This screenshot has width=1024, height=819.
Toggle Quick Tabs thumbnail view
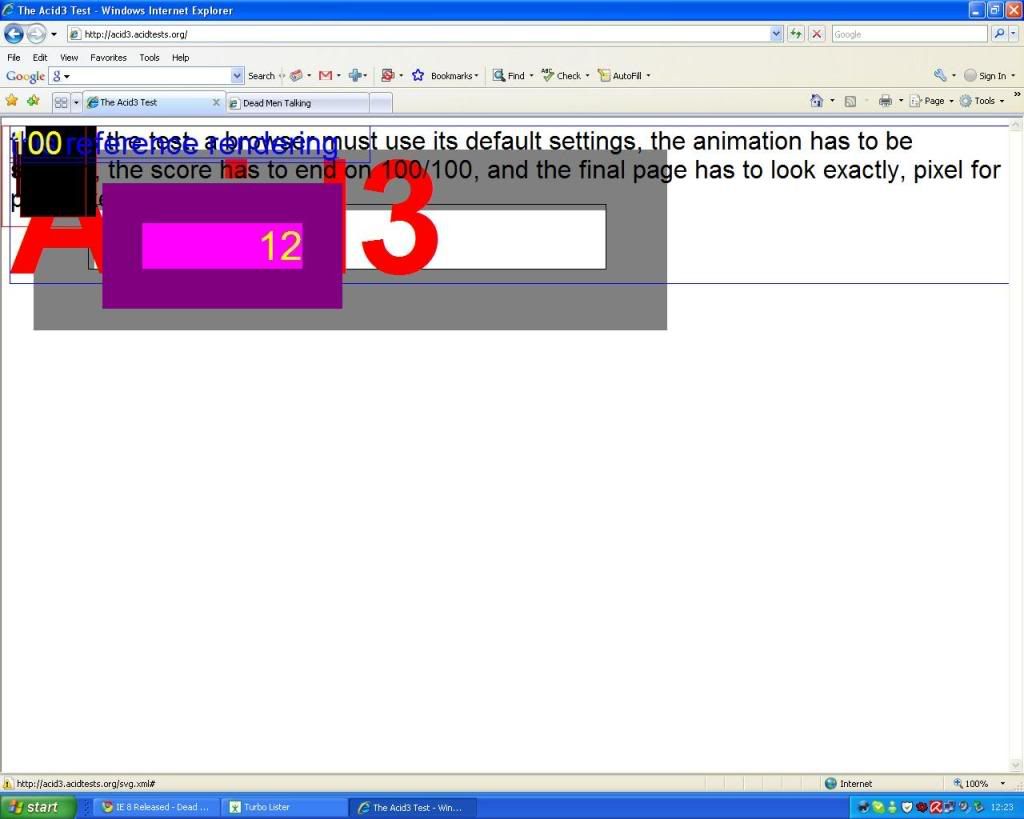pyautogui.click(x=61, y=102)
